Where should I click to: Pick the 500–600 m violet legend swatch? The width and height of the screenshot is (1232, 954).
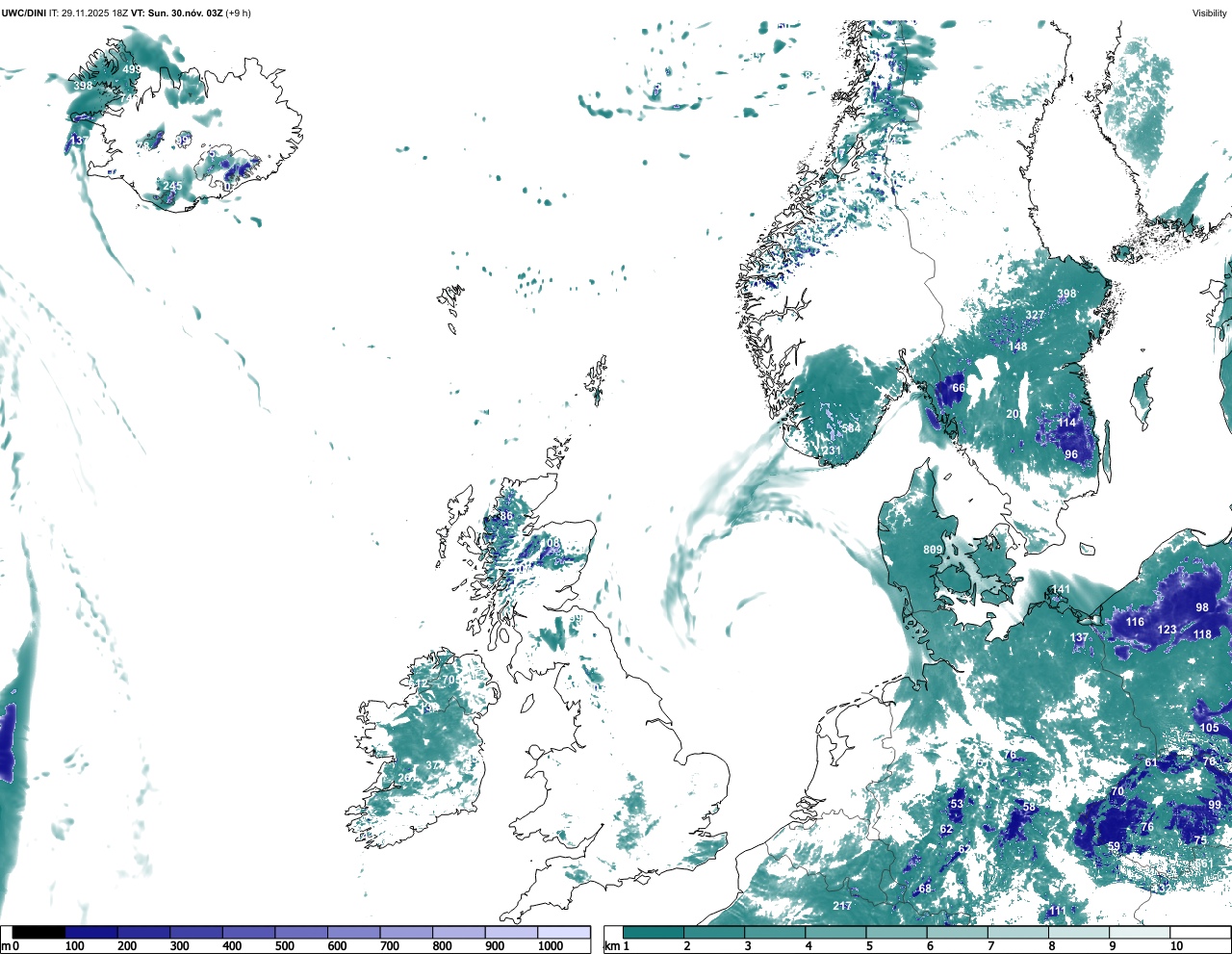pos(301,932)
